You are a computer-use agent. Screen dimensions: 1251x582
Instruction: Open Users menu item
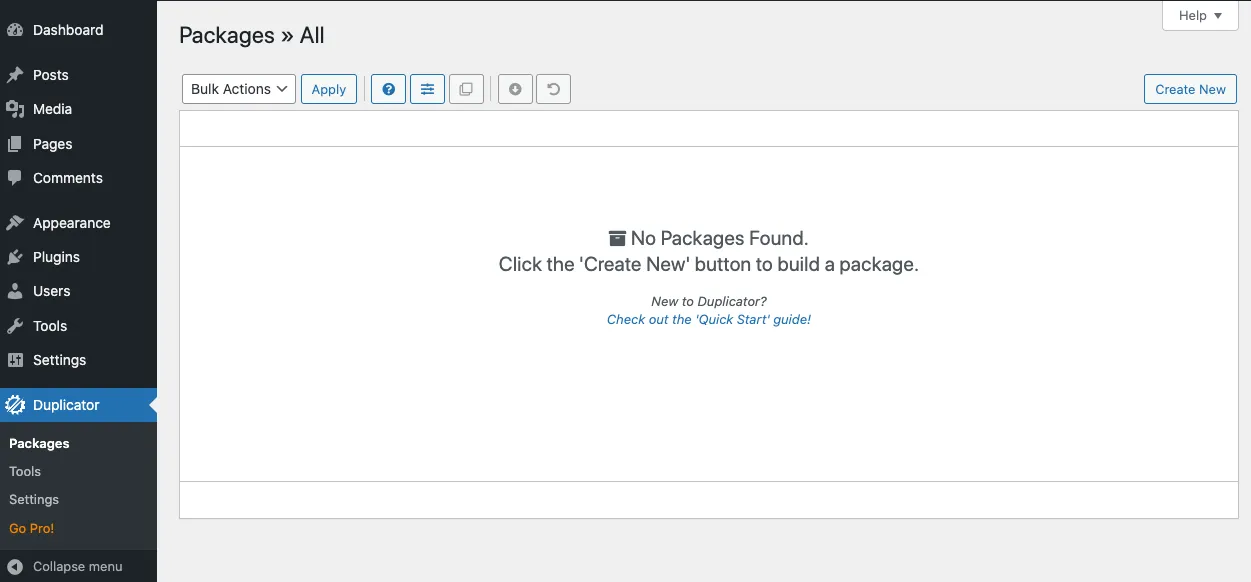[x=78, y=291]
